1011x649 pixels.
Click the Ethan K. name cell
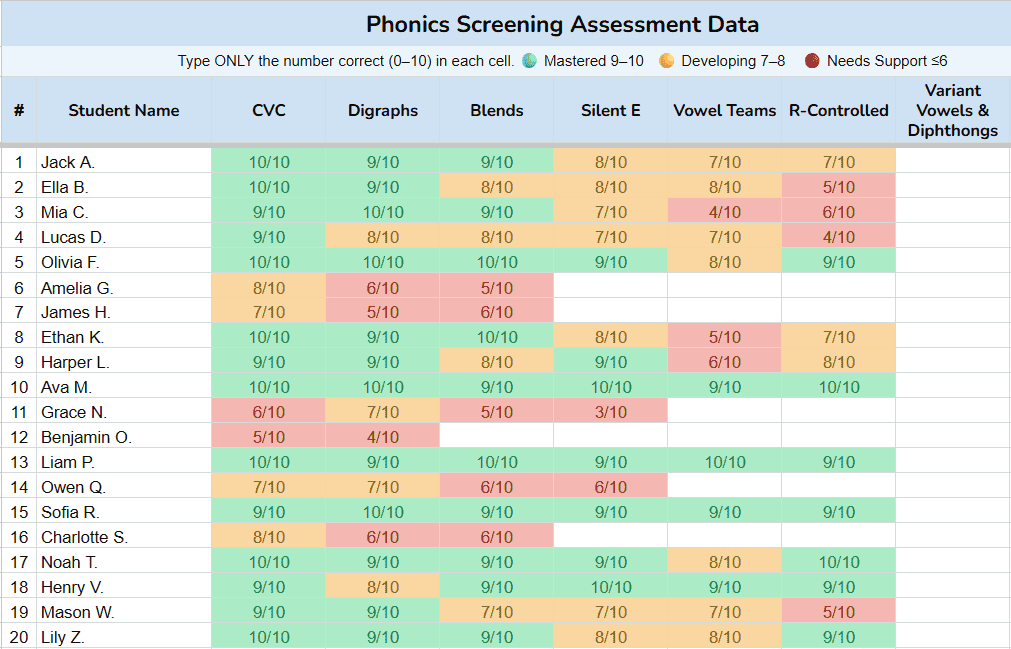coord(124,337)
